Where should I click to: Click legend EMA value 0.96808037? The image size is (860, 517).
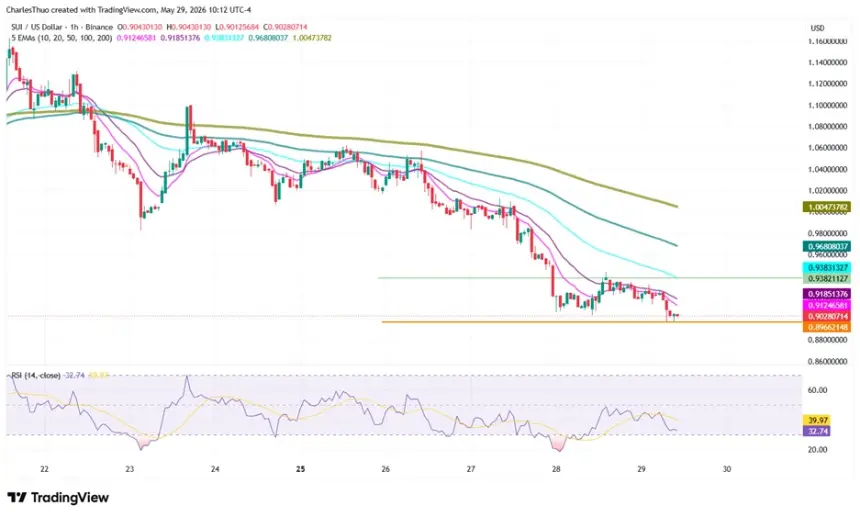268,38
